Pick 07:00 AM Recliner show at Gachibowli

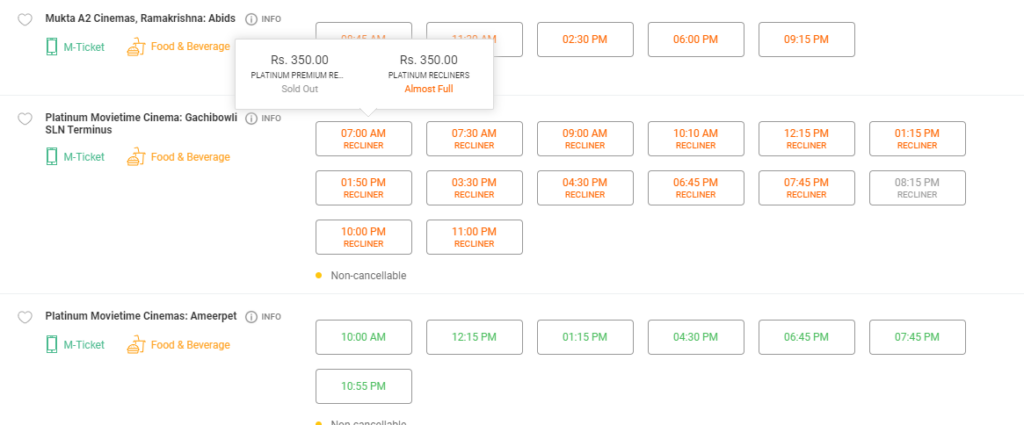tap(364, 138)
